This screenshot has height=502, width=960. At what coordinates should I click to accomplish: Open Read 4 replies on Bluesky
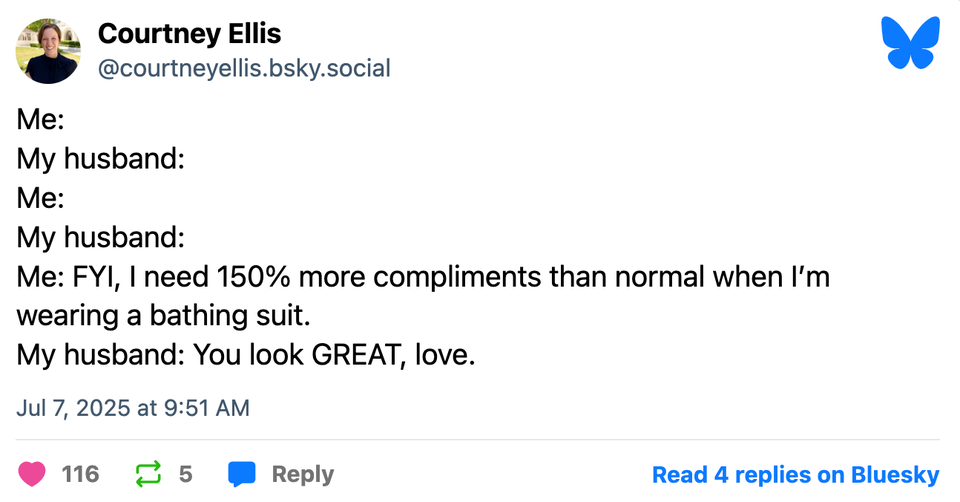795,474
